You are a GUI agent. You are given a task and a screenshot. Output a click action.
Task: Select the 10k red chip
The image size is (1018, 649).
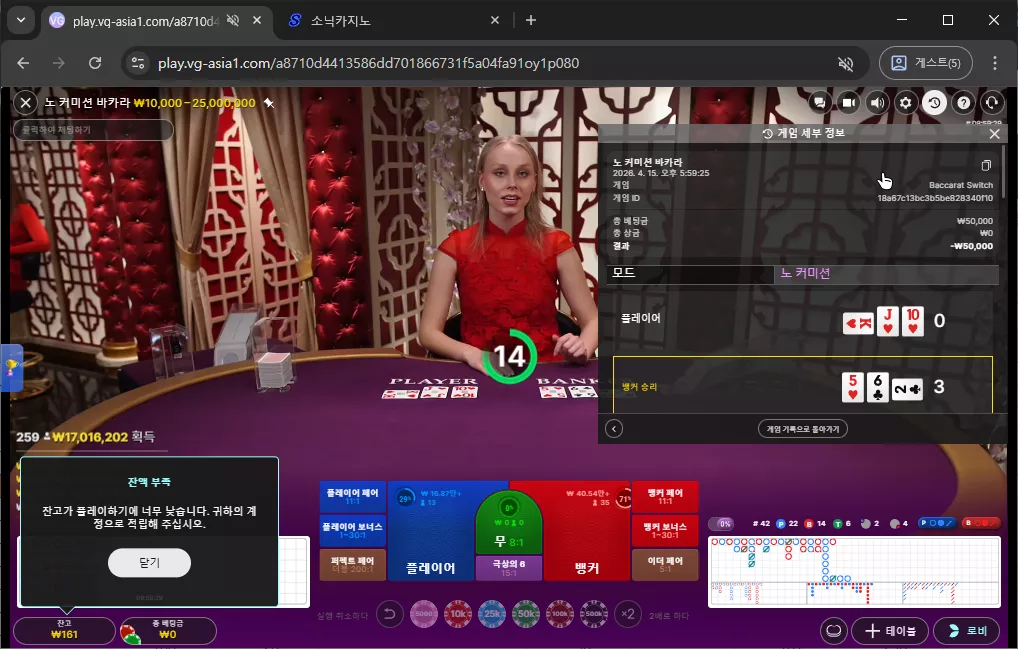[x=458, y=614]
